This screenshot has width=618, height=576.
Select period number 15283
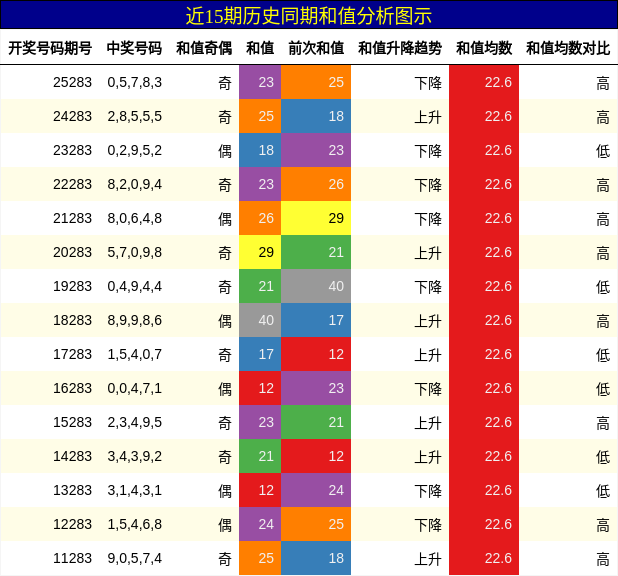[73, 422]
